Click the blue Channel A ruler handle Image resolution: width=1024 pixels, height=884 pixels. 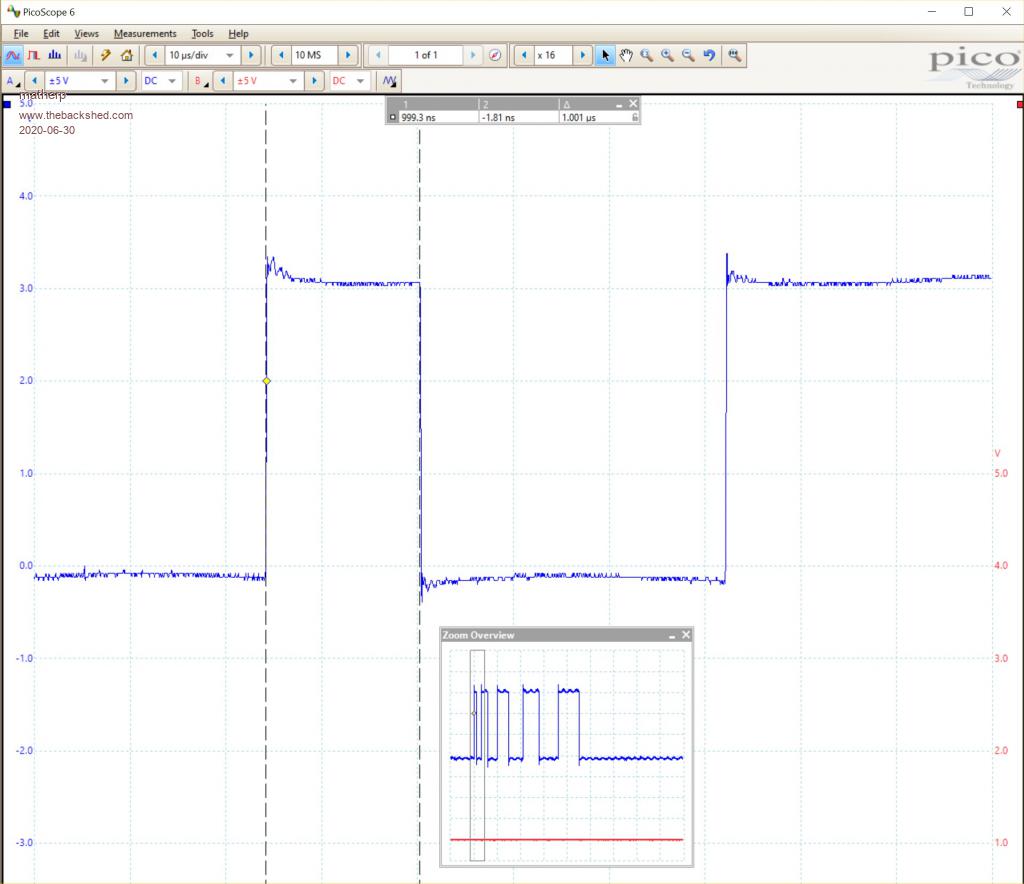point(7,104)
